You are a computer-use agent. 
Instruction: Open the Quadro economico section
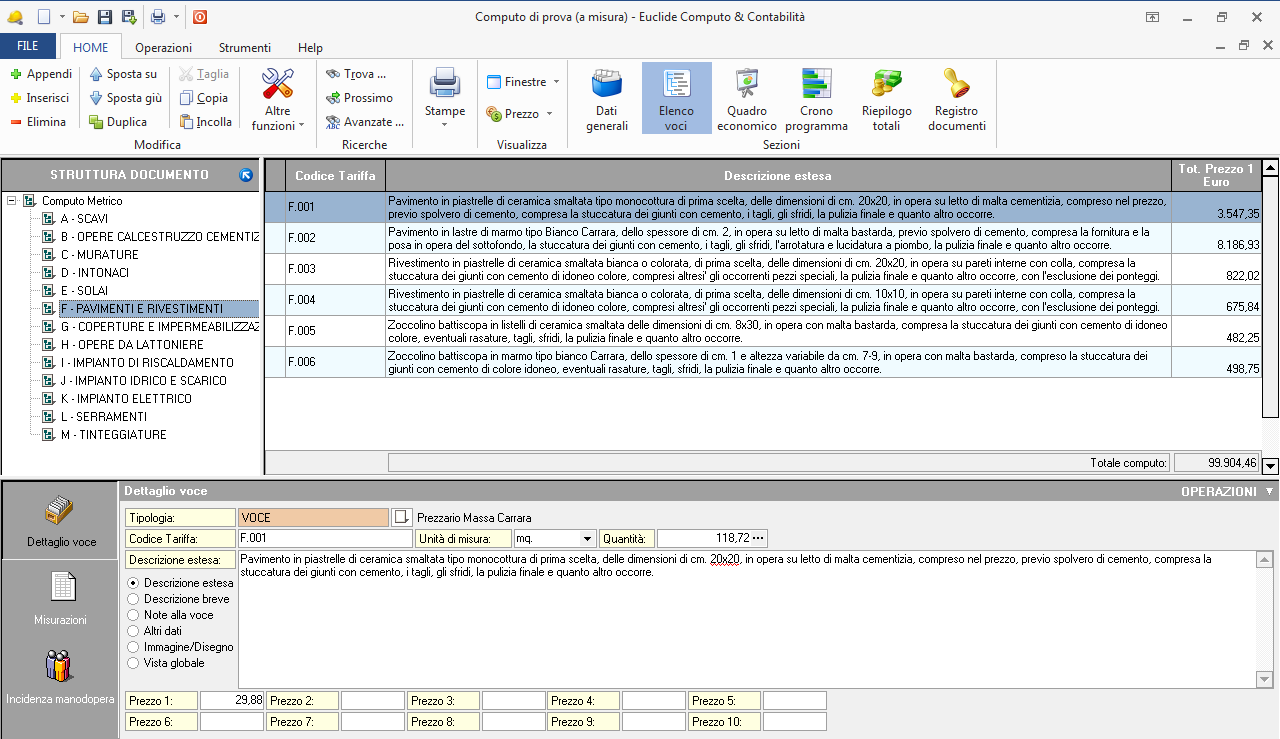click(747, 99)
